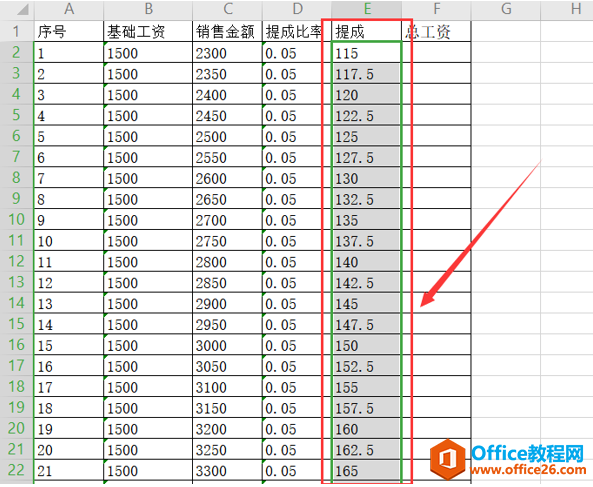
Task: Select sales amount cell 2900
Action: [227, 303]
